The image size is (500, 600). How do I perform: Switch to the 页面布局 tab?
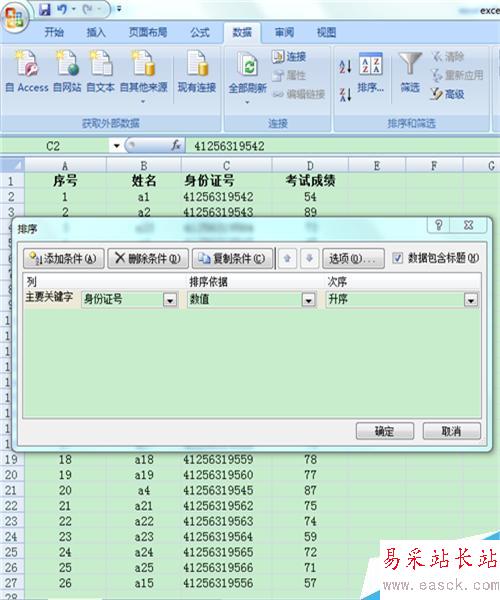point(148,33)
